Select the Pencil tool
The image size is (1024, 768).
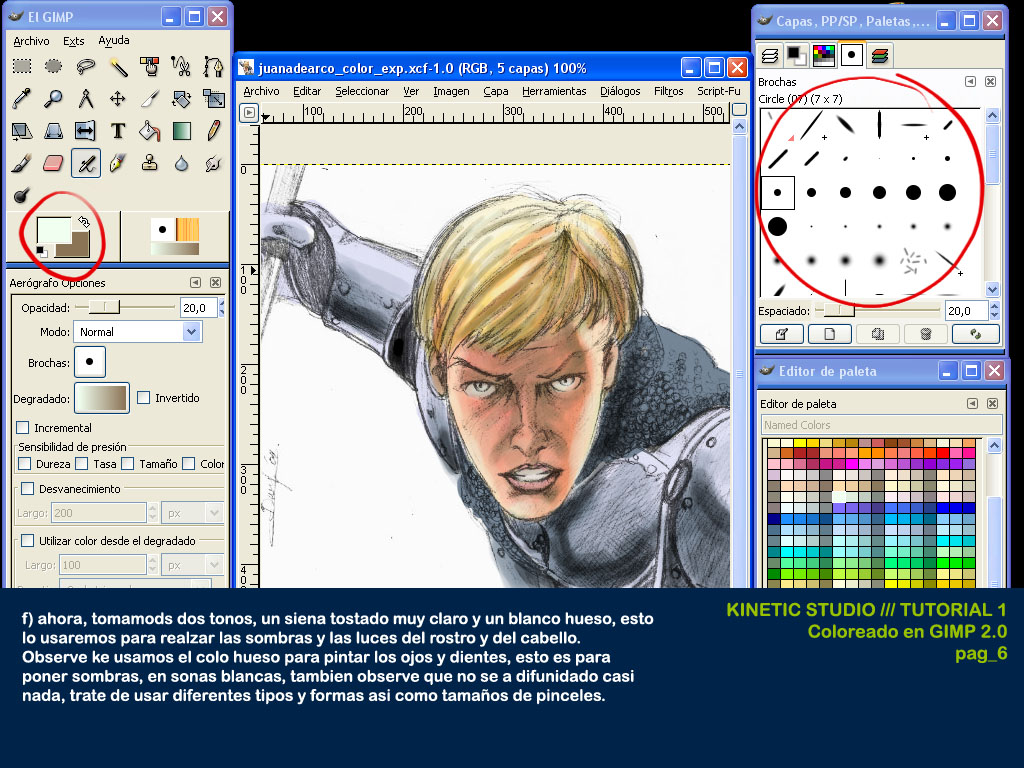point(214,131)
